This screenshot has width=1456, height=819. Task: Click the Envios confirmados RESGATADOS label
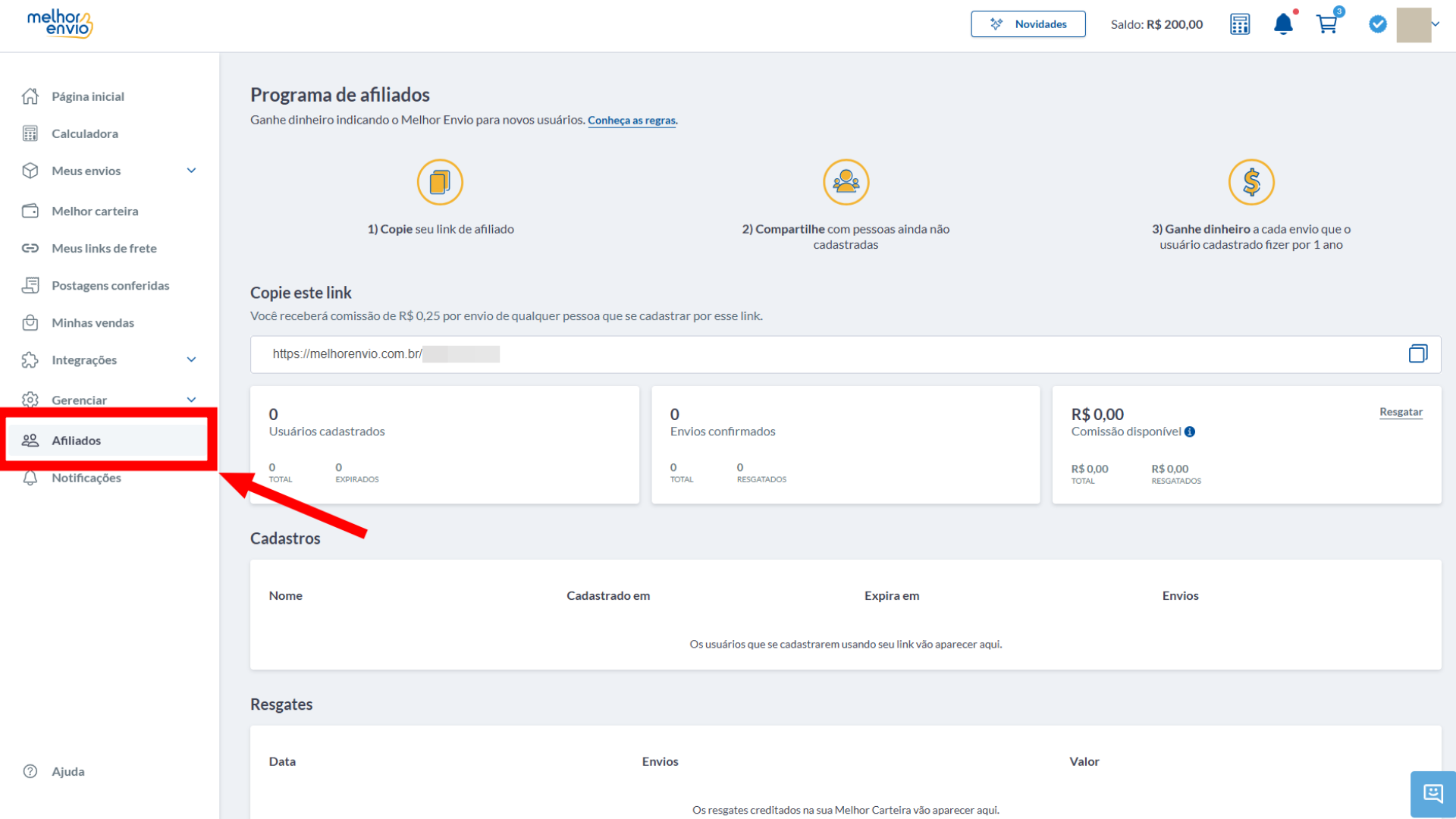pos(761,479)
